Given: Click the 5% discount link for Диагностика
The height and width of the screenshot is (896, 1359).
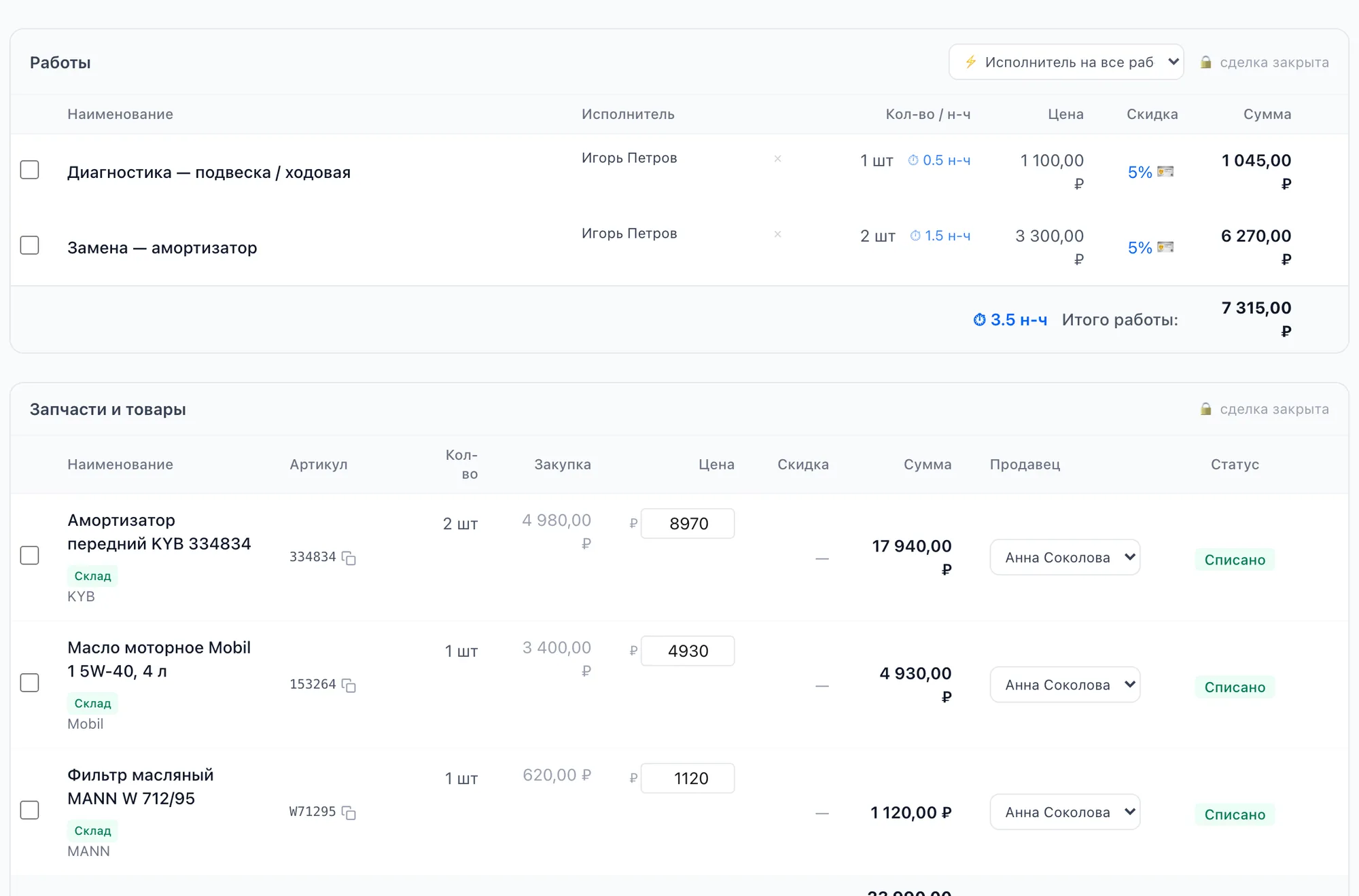Looking at the screenshot, I should (1140, 172).
